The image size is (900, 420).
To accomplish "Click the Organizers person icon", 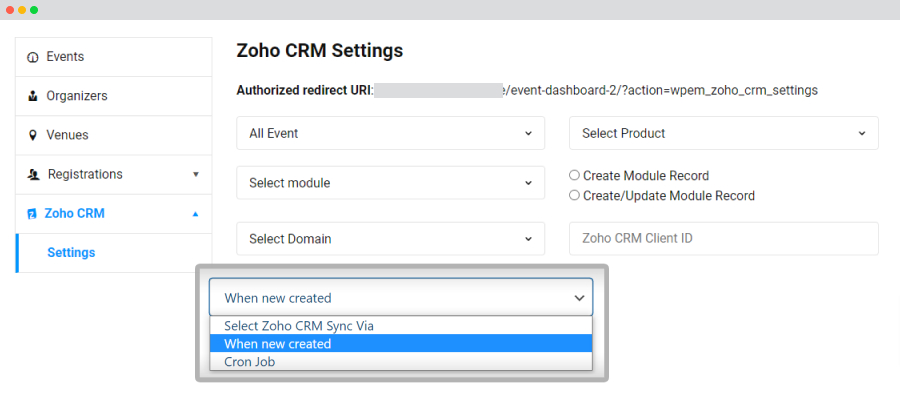I will 33,96.
